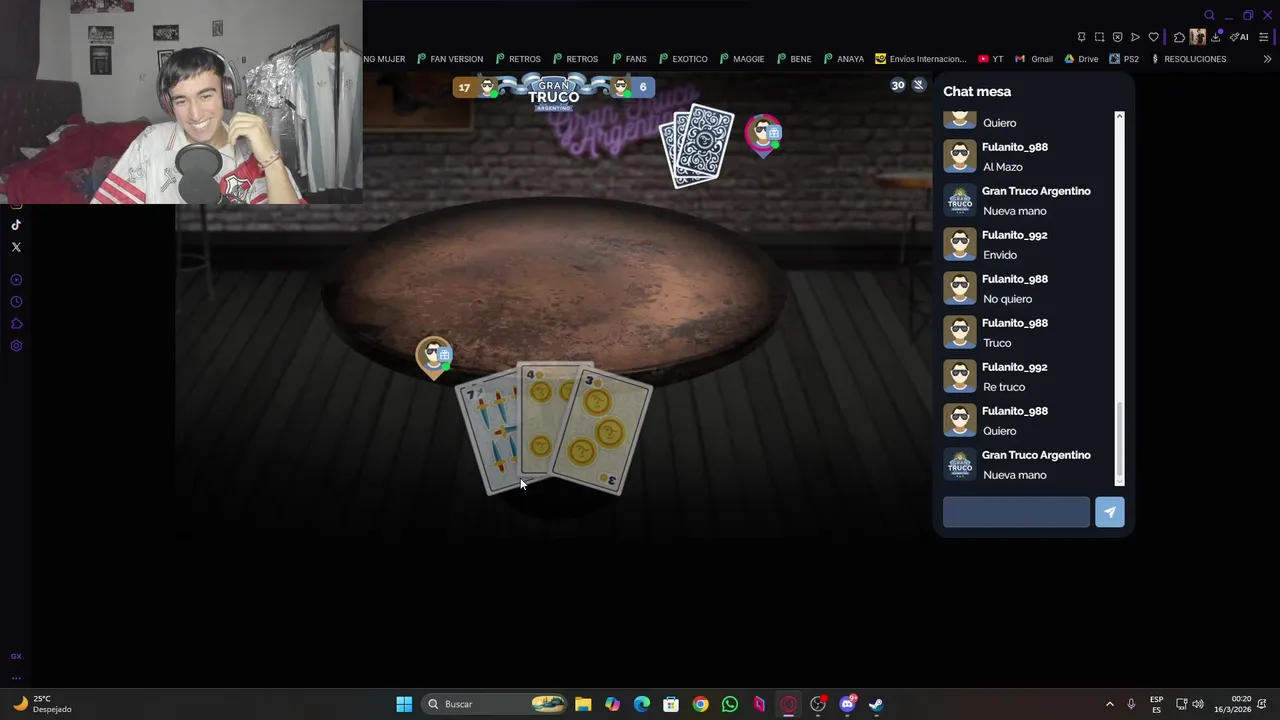1280x720 pixels.
Task: Click the chat panel scrollbar thumb
Action: tap(1119, 440)
